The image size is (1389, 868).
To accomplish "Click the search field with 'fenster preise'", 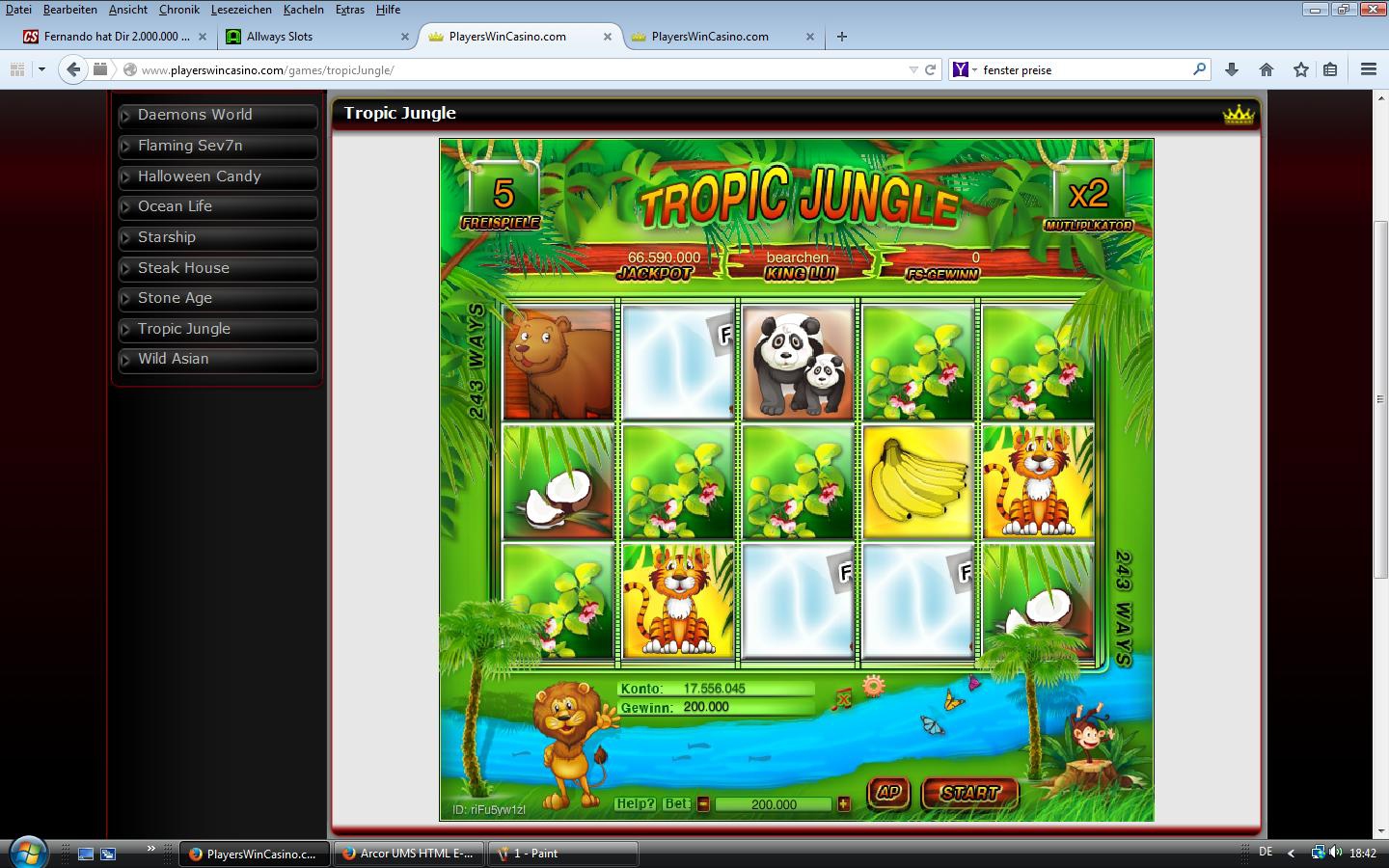I will (x=1085, y=69).
